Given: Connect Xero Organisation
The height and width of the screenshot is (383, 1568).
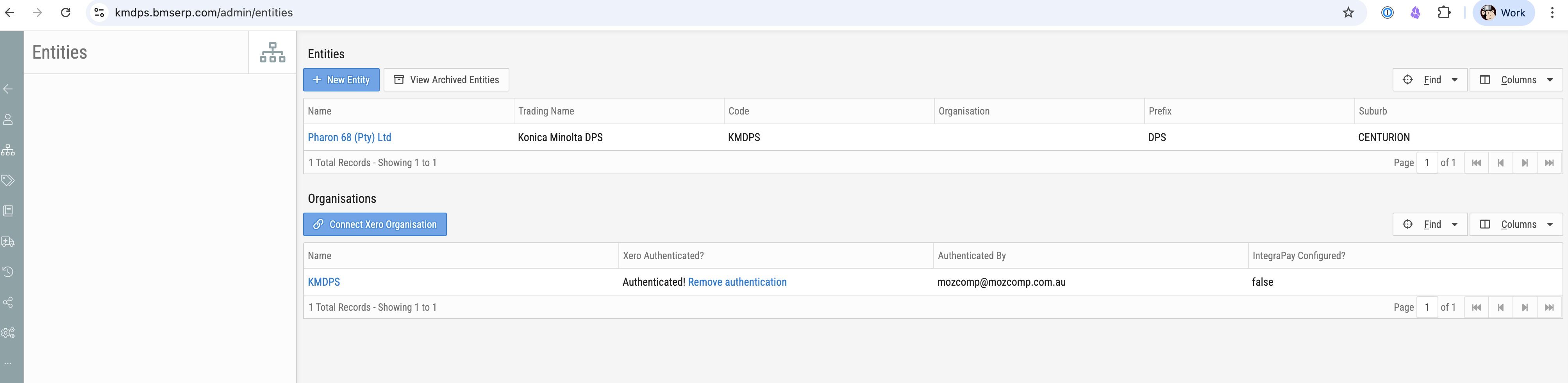Looking at the screenshot, I should tap(375, 224).
